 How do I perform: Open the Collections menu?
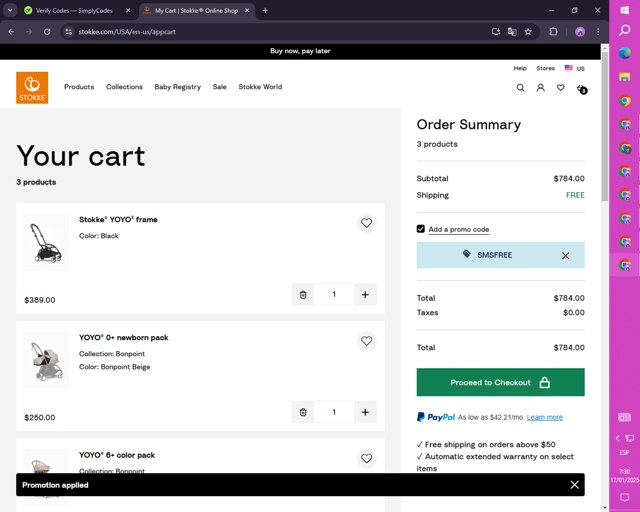coord(124,87)
